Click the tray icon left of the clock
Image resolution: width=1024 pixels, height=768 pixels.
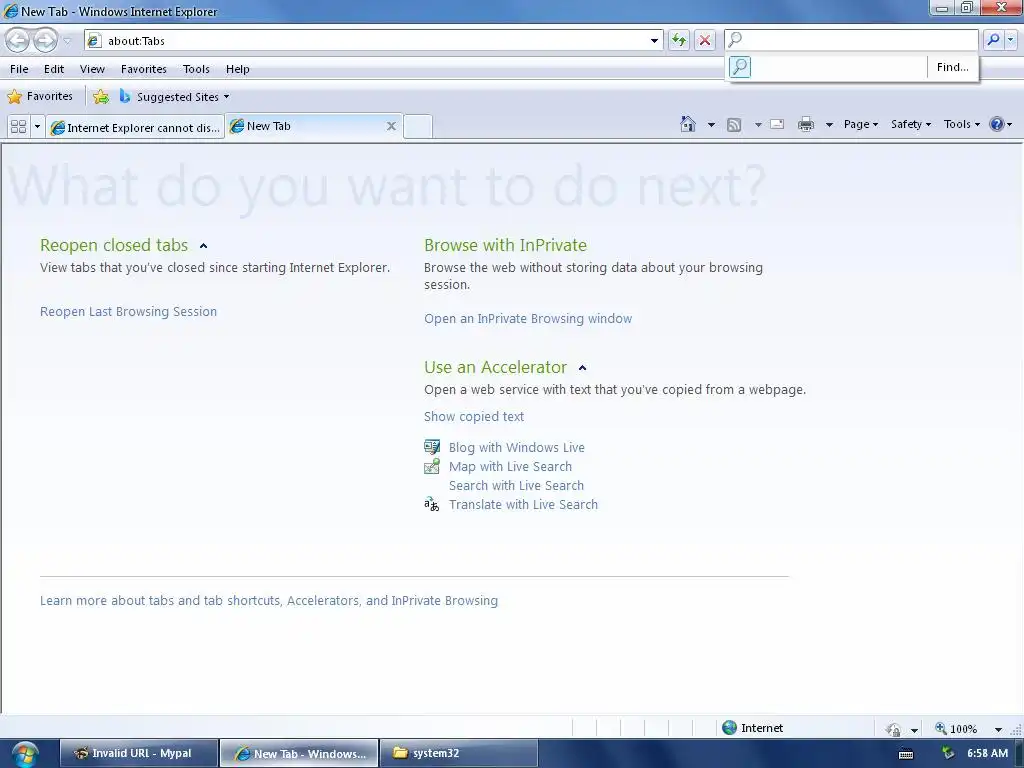948,754
